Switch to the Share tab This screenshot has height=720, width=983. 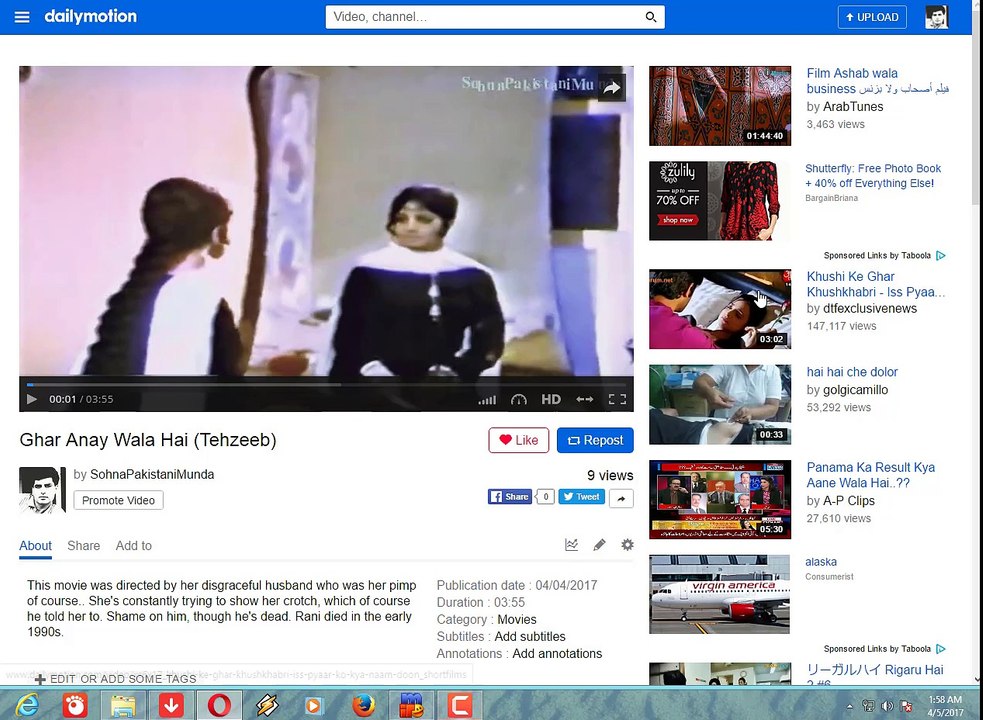[83, 546]
